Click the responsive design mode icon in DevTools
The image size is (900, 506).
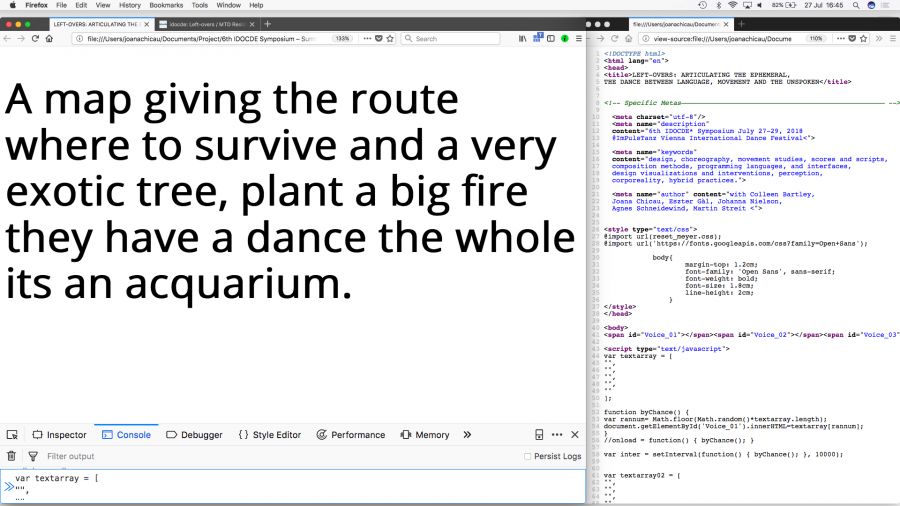click(539, 435)
